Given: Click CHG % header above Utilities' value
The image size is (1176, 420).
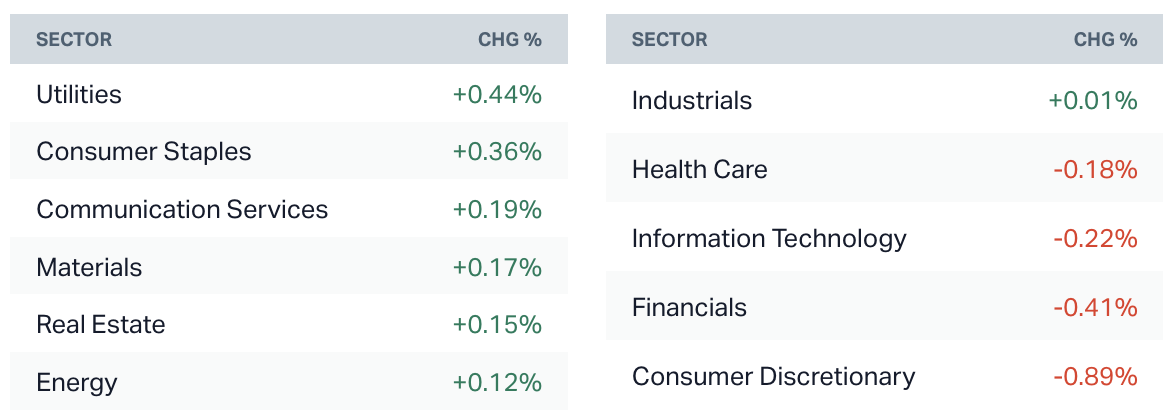Looking at the screenshot, I should [x=510, y=40].
